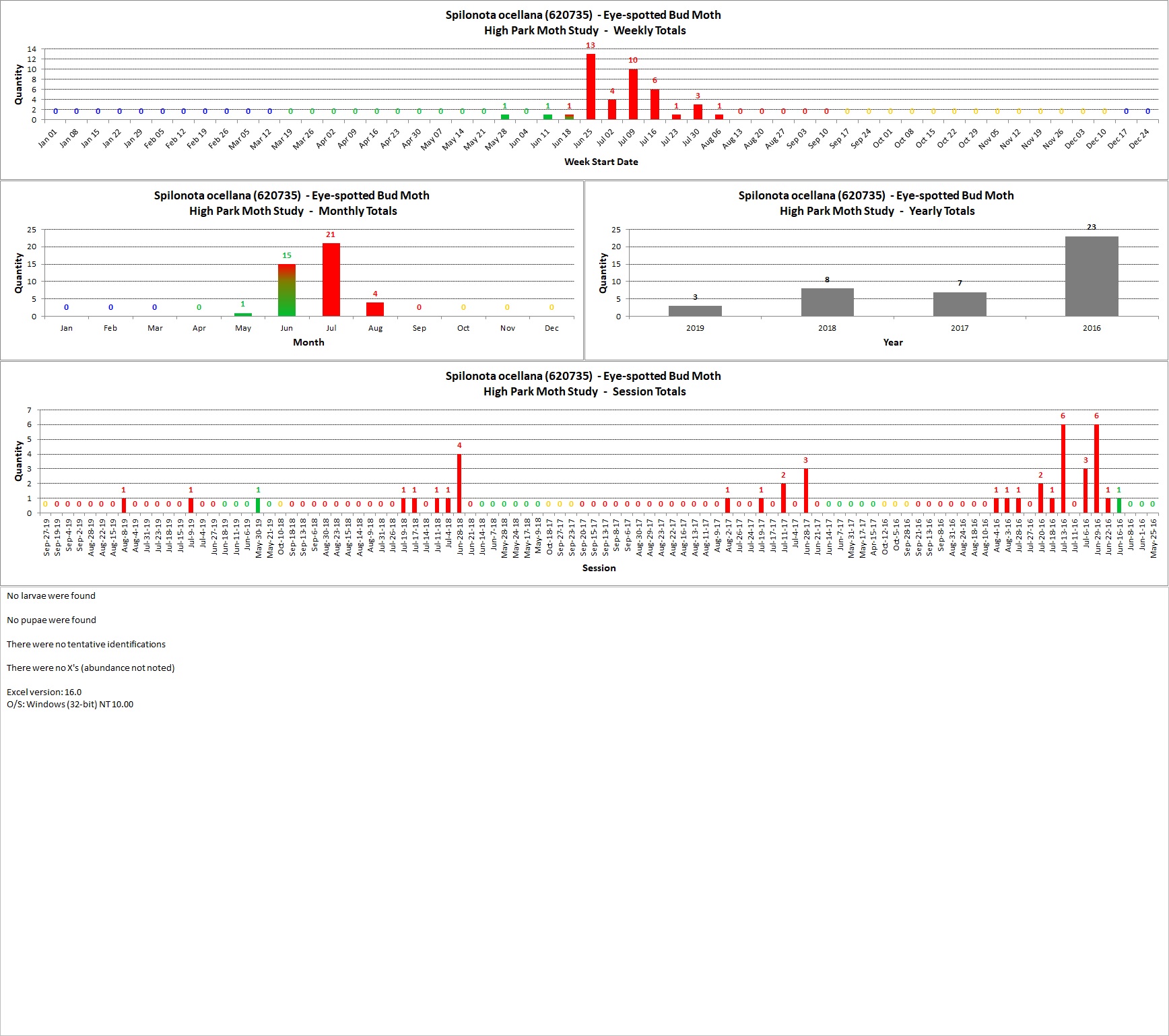Click the 'Dec' label on monthly axis
Image resolution: width=1169 pixels, height=1036 pixels.
(552, 328)
